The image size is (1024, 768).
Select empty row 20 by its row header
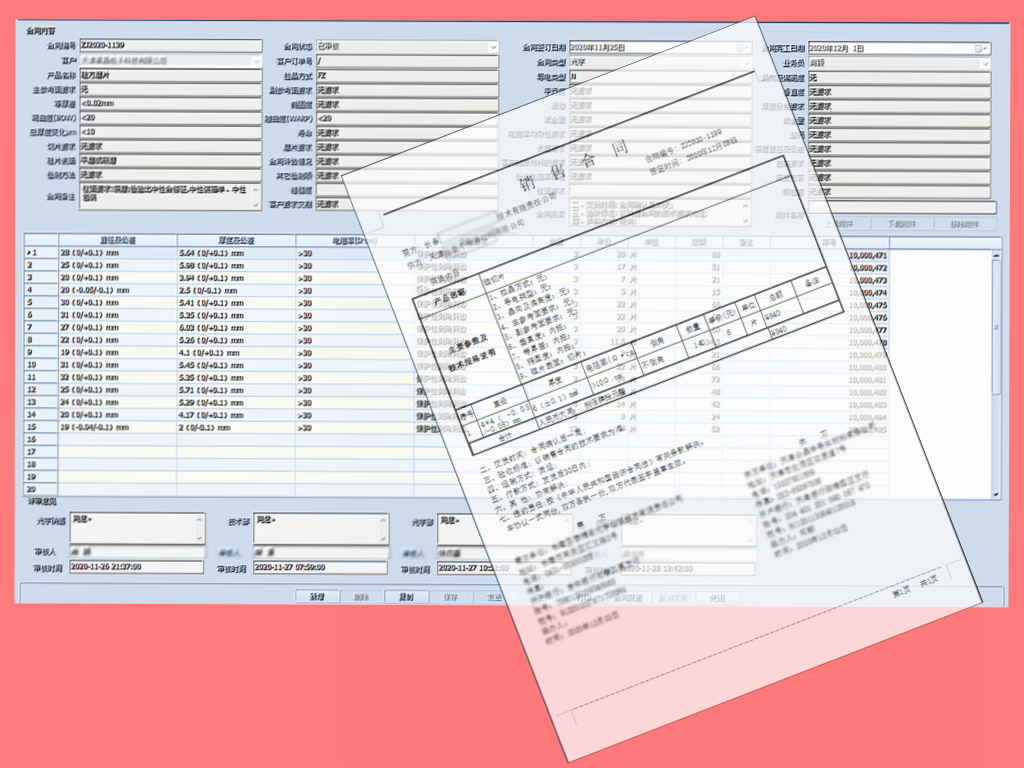[x=41, y=489]
